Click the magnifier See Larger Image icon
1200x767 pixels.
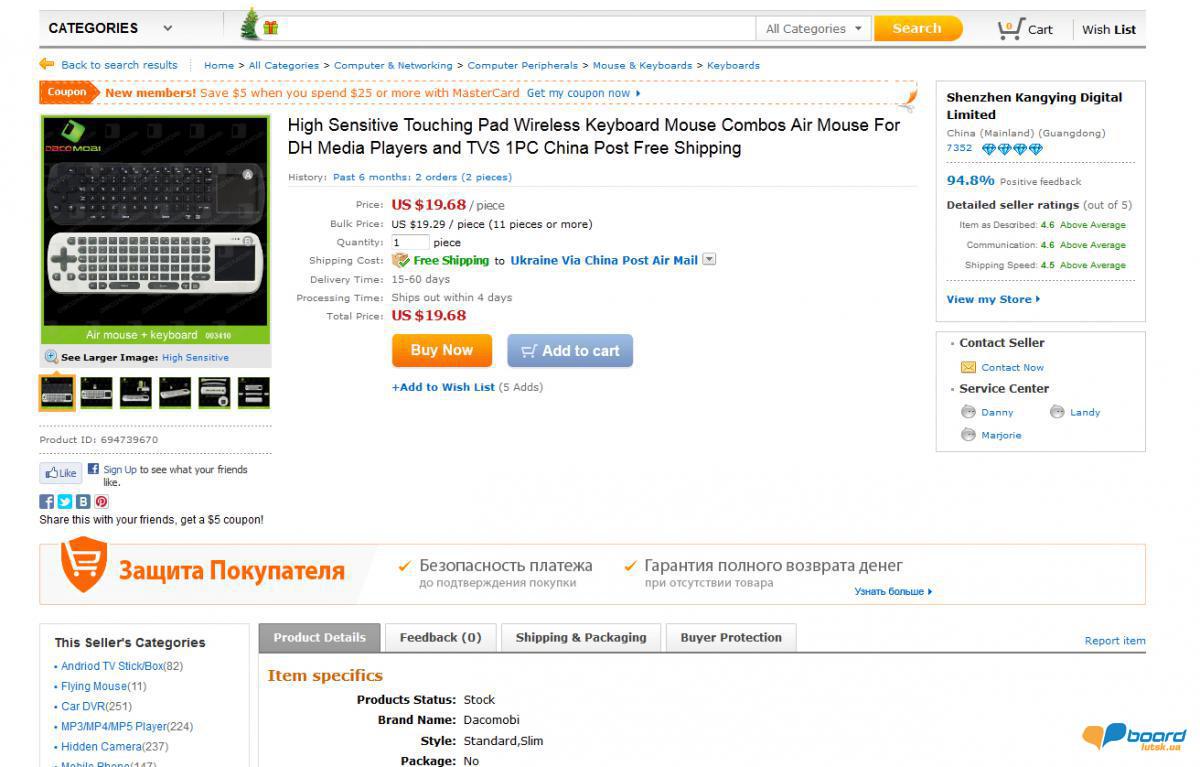click(x=51, y=357)
